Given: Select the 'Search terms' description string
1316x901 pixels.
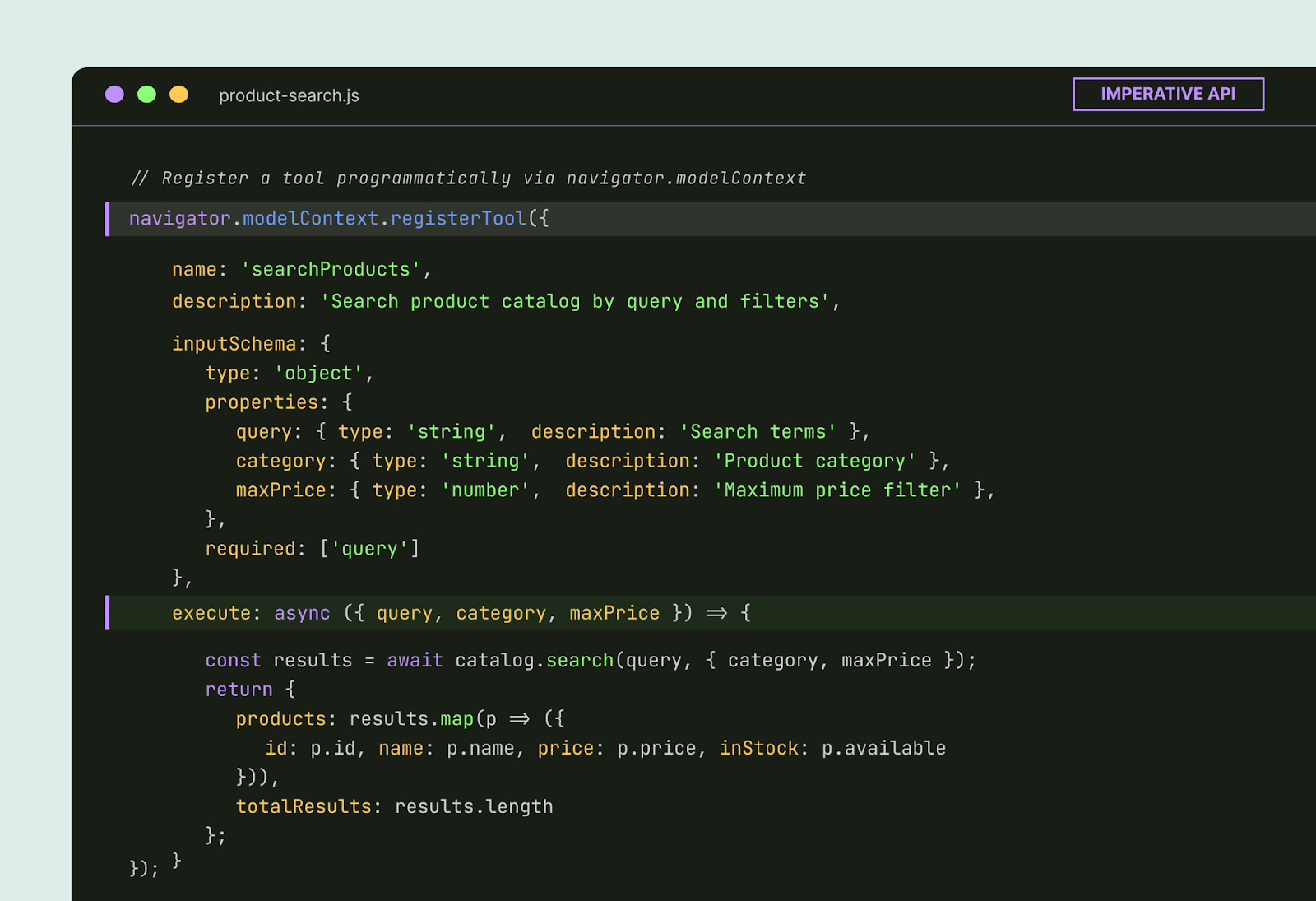Looking at the screenshot, I should pyautogui.click(x=758, y=430).
